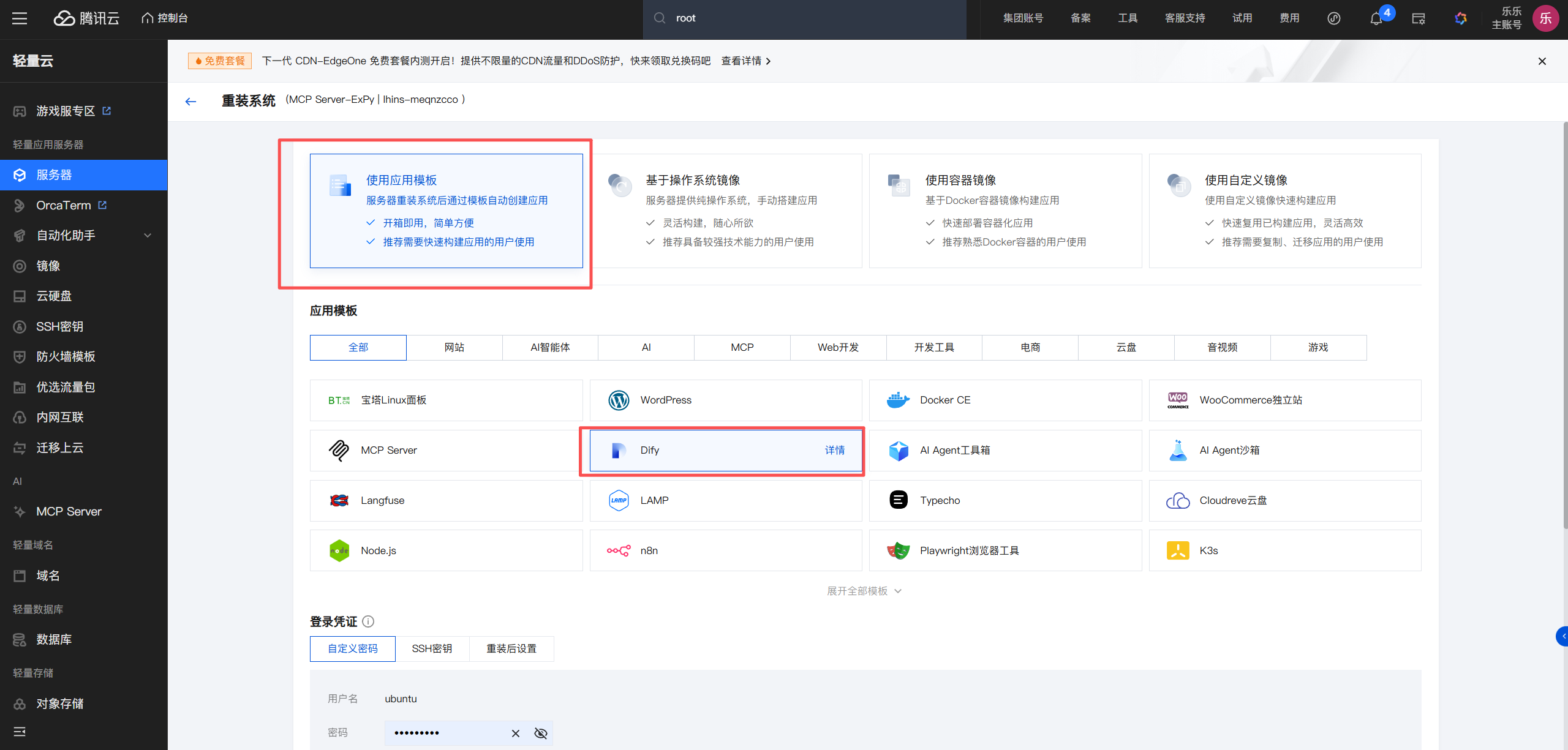Clear the password field with the X icon

[x=516, y=733]
